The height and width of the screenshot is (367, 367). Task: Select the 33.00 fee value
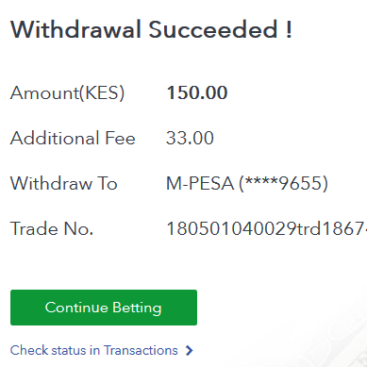(x=190, y=138)
